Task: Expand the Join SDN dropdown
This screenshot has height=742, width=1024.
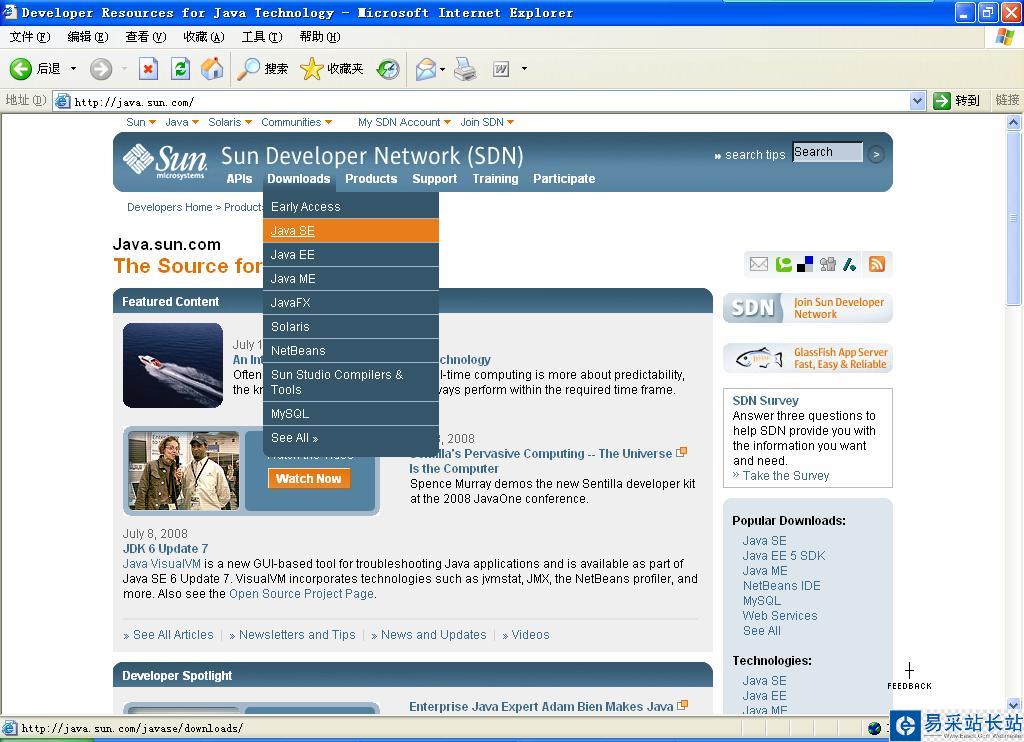Action: 511,122
